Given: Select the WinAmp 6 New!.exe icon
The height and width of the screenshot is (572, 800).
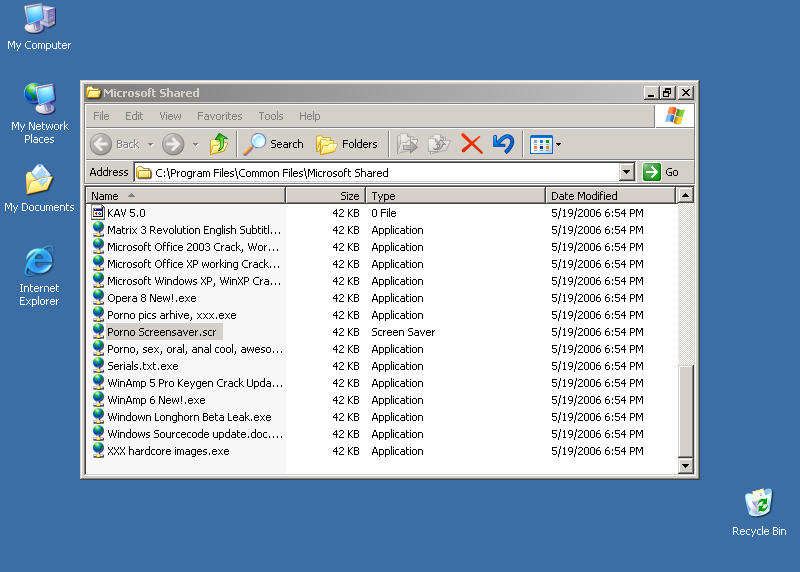Looking at the screenshot, I should [x=98, y=399].
